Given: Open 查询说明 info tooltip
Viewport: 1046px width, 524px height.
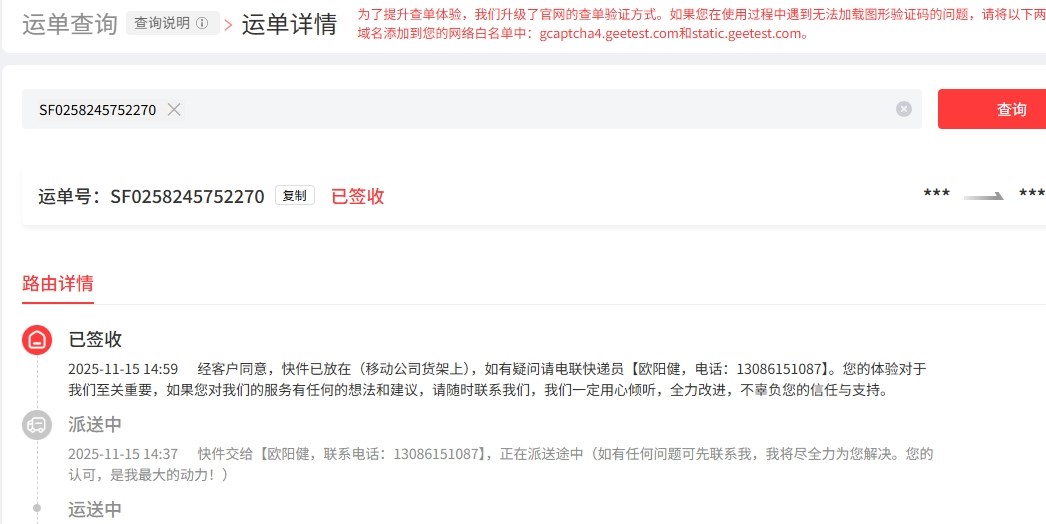Looking at the screenshot, I should coord(172,23).
